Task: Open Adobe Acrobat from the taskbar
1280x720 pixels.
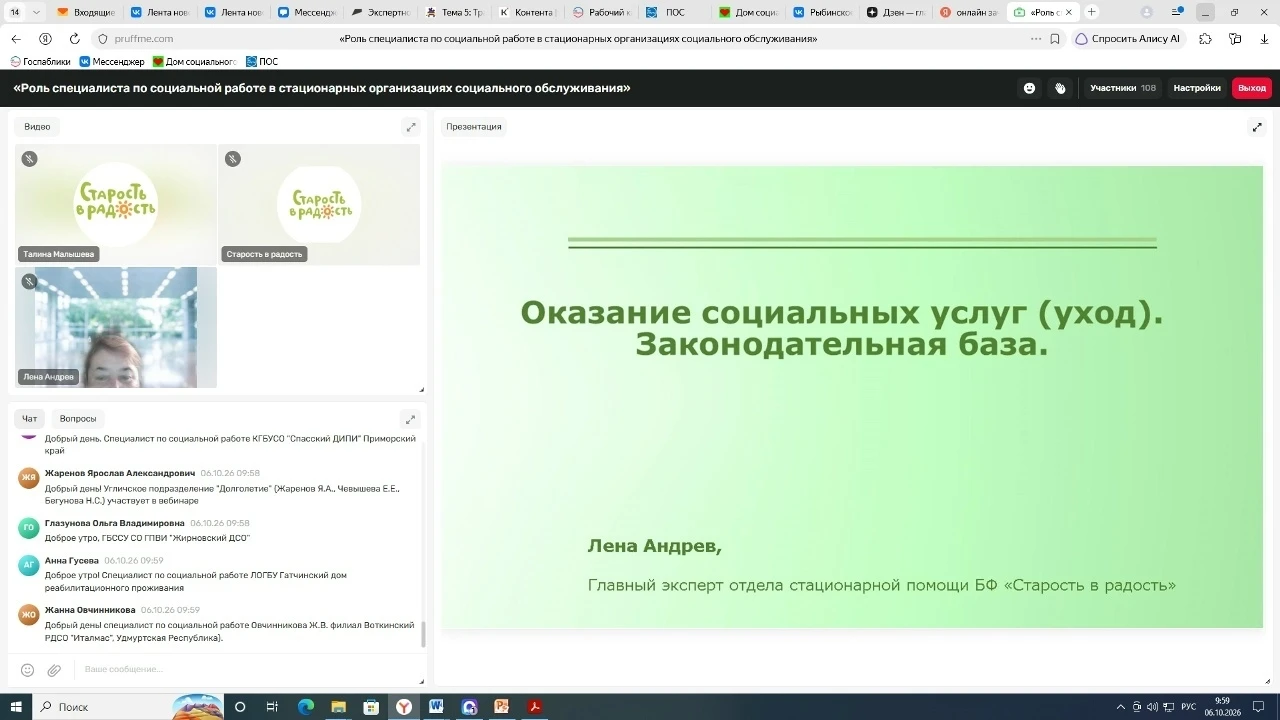Action: click(x=535, y=706)
